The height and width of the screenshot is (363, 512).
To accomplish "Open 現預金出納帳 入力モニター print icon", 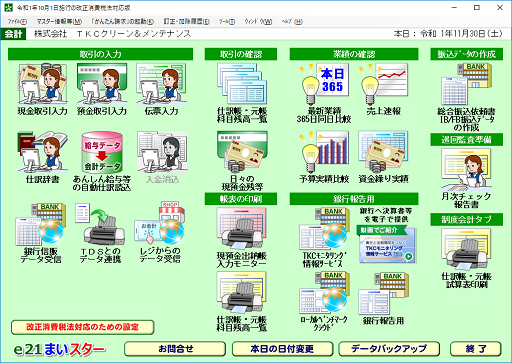I will [x=242, y=238].
